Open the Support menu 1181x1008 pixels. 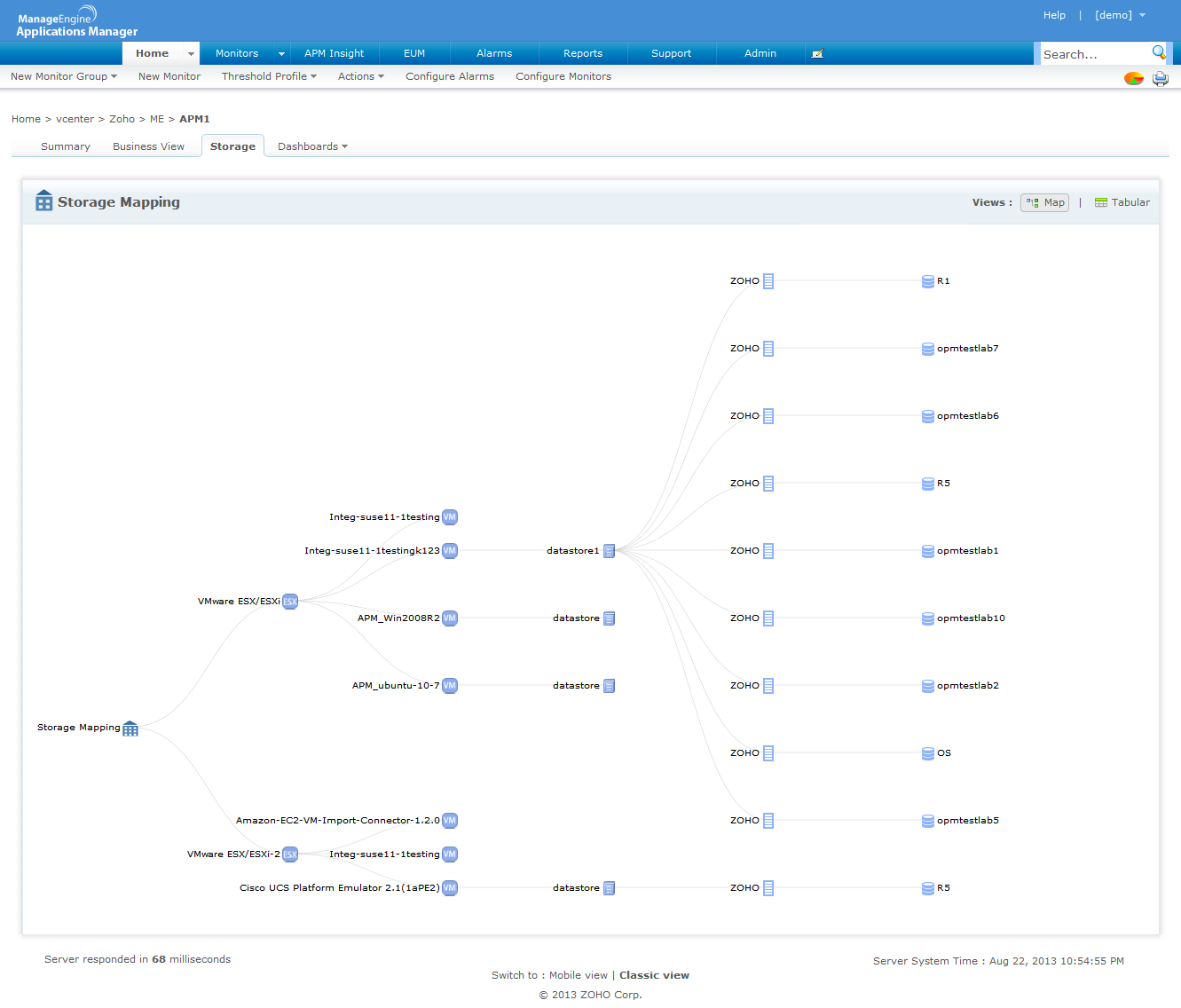(671, 53)
